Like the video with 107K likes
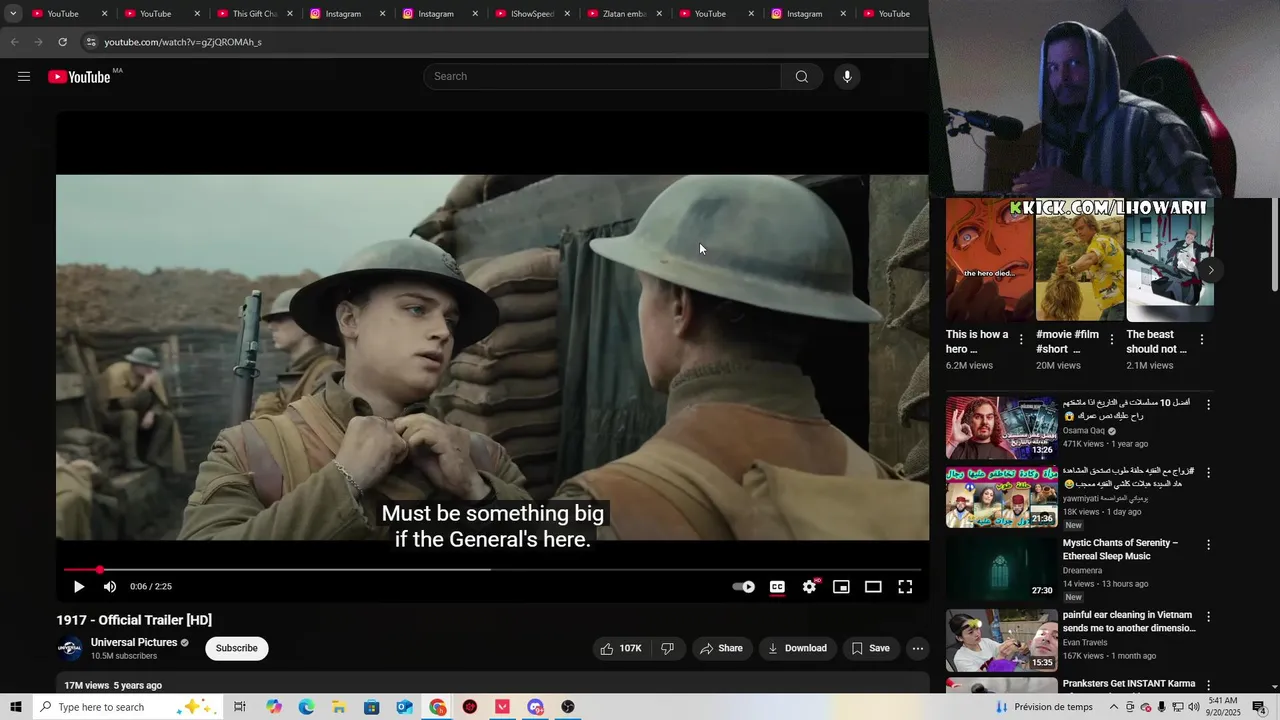This screenshot has height=720, width=1280. click(x=621, y=648)
